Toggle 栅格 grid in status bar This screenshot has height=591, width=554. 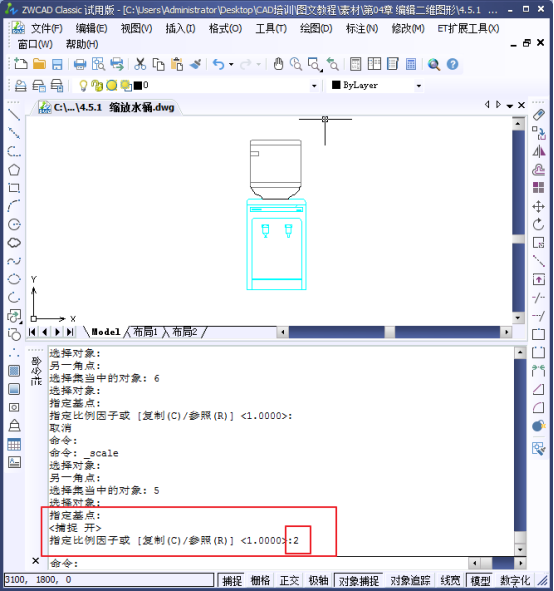click(x=260, y=580)
